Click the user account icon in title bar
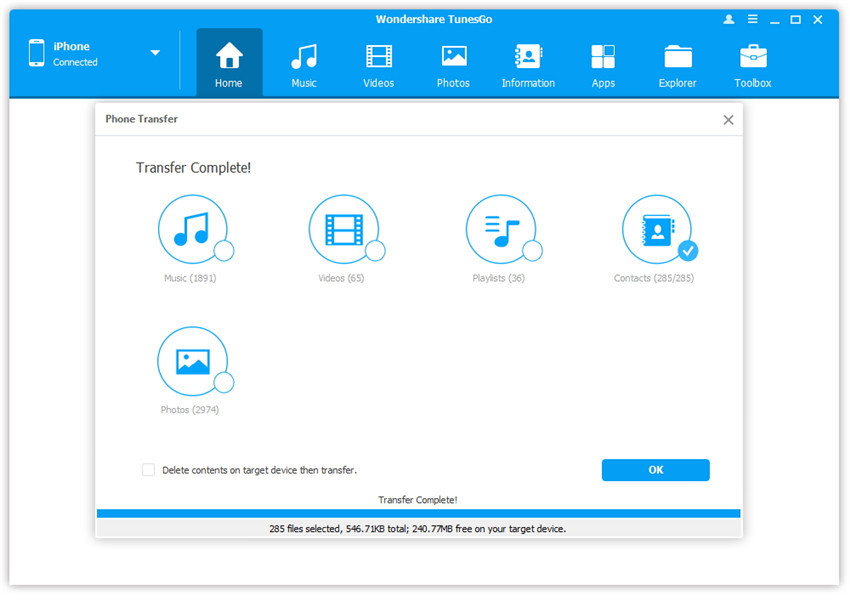 [x=727, y=19]
